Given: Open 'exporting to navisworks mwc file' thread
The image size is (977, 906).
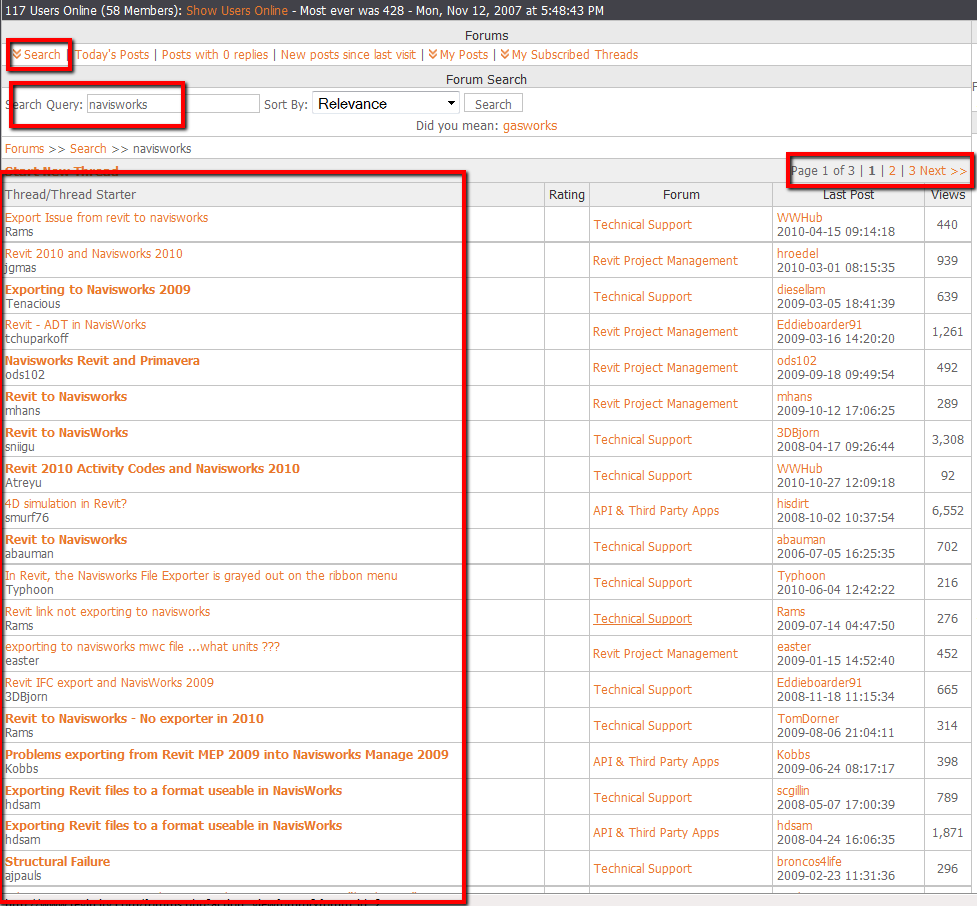Looking at the screenshot, I should 142,647.
